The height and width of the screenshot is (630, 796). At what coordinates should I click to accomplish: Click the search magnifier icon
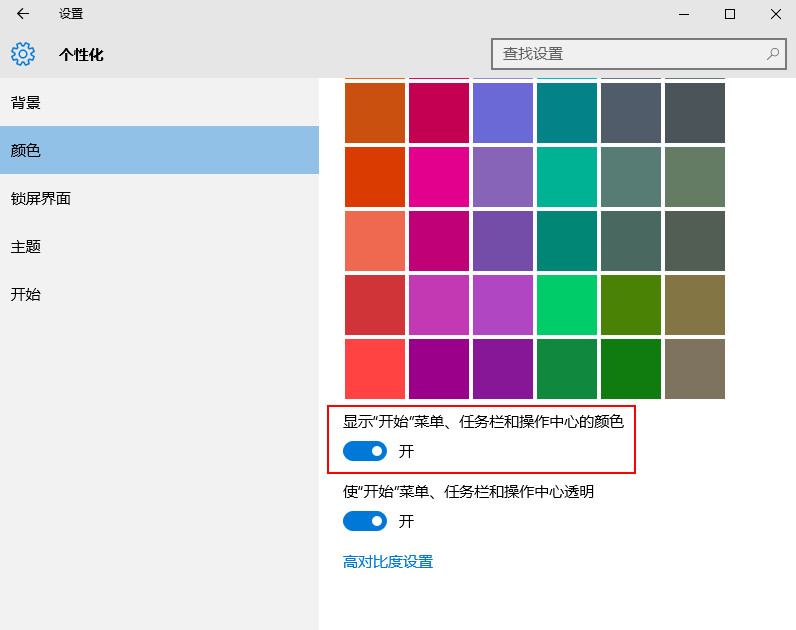773,54
